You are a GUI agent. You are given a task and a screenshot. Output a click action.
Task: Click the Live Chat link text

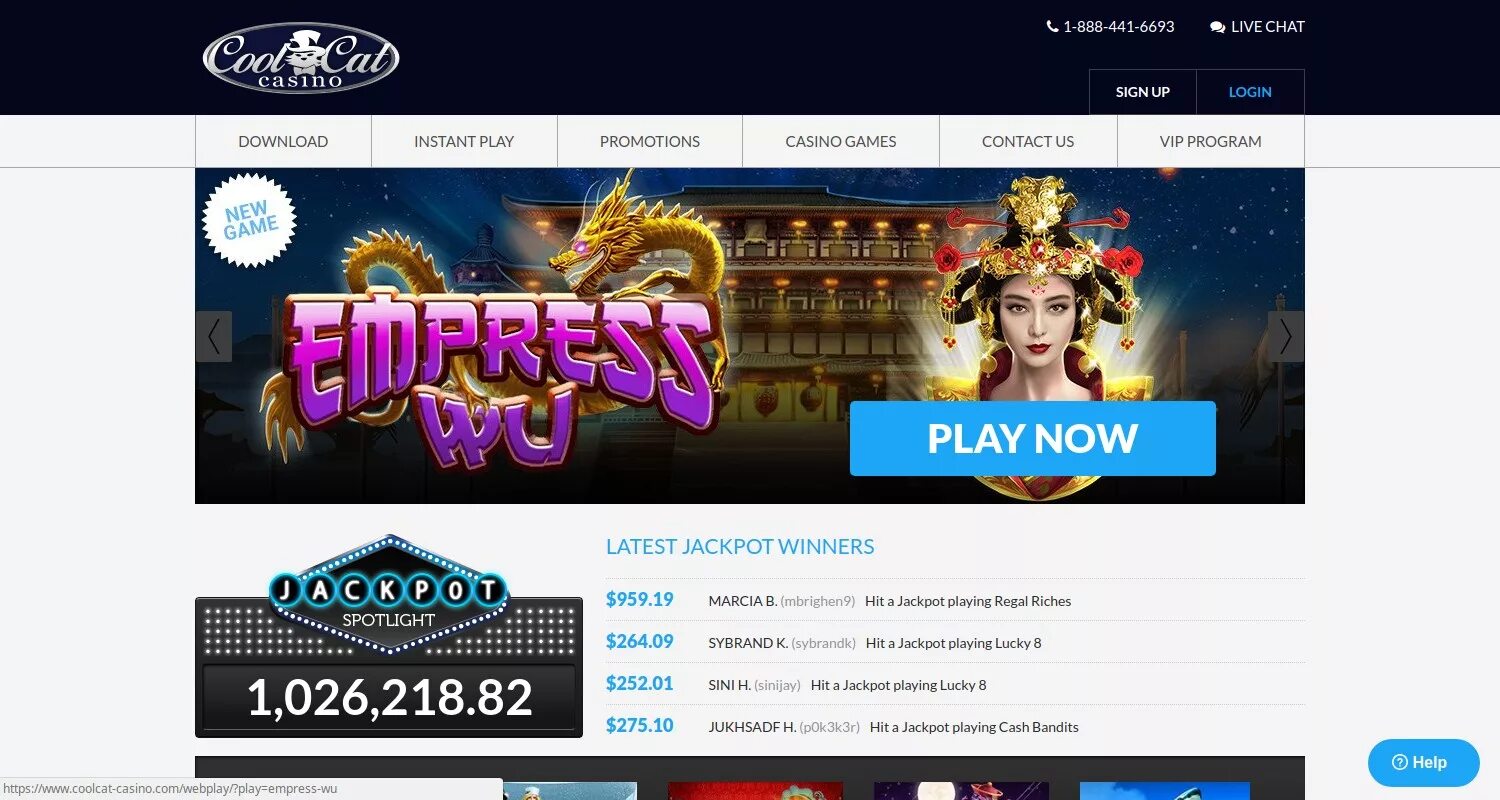pyautogui.click(x=1268, y=27)
